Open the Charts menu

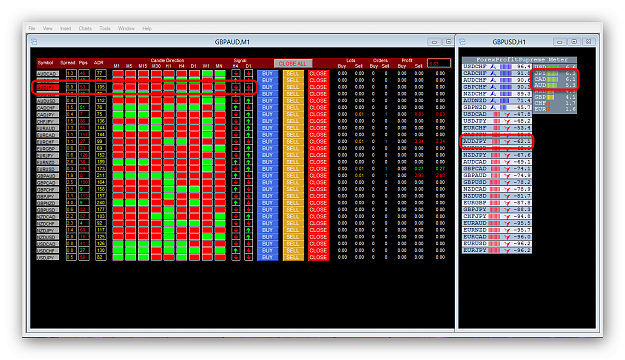coord(85,28)
